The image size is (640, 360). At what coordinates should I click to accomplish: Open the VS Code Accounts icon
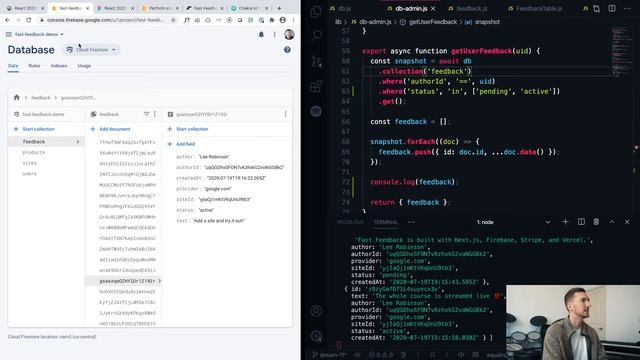[x=316, y=311]
